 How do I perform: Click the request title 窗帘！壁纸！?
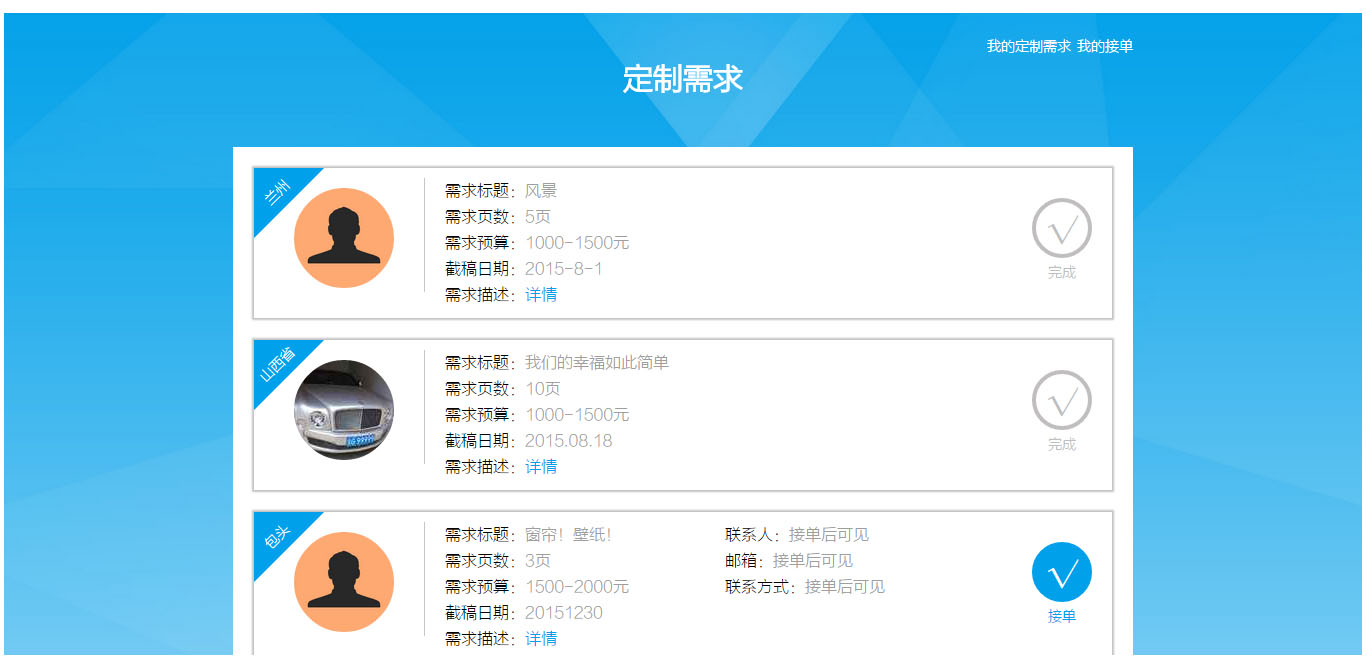[568, 535]
